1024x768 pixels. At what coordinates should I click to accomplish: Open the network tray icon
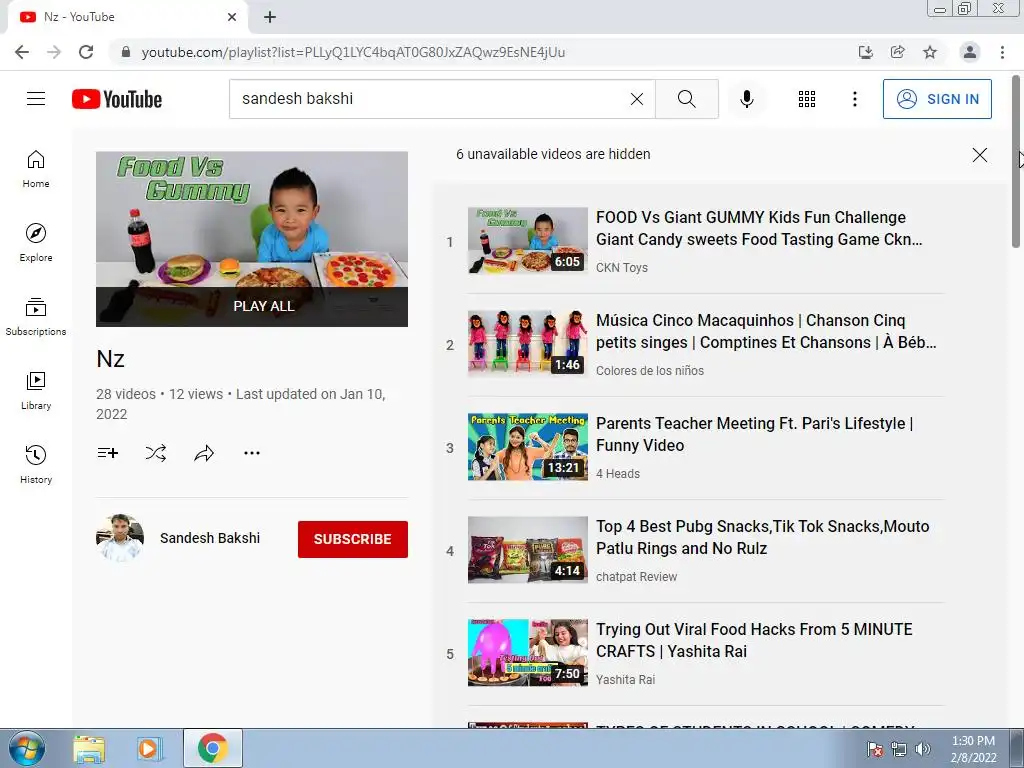click(899, 749)
